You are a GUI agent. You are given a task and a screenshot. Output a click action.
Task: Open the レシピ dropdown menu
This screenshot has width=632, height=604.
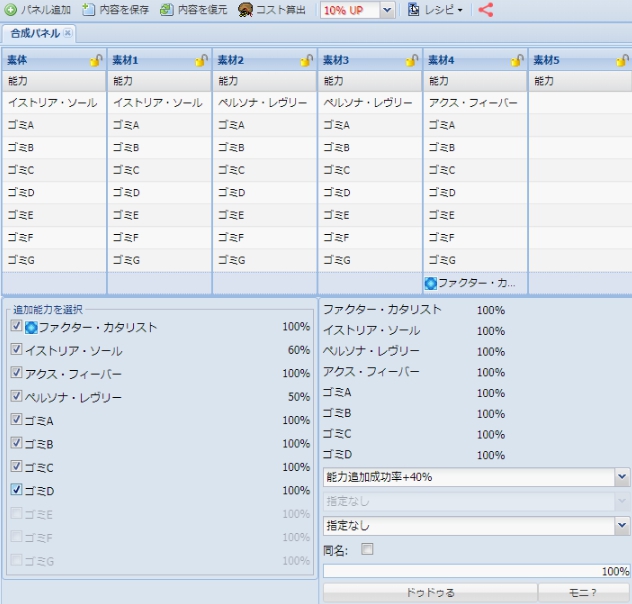coord(437,11)
